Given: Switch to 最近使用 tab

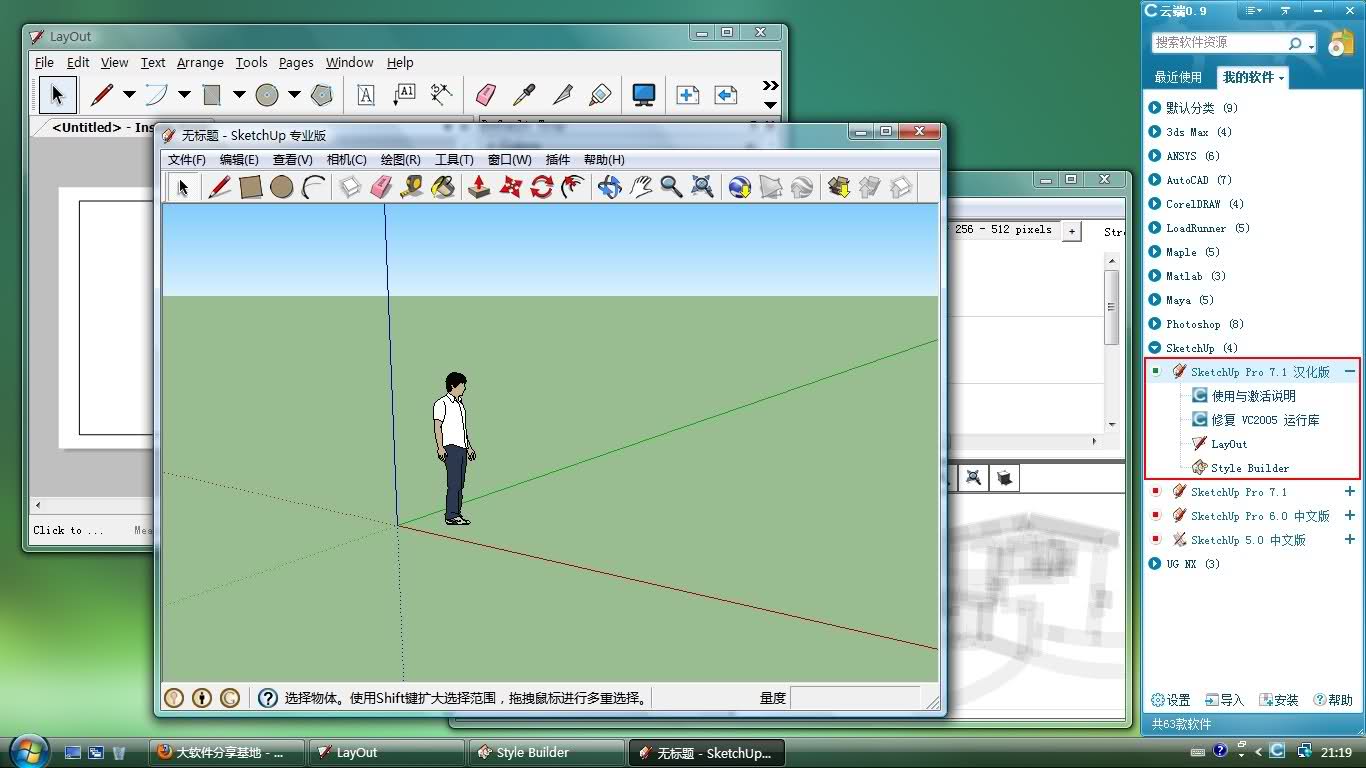Looking at the screenshot, I should point(1178,77).
